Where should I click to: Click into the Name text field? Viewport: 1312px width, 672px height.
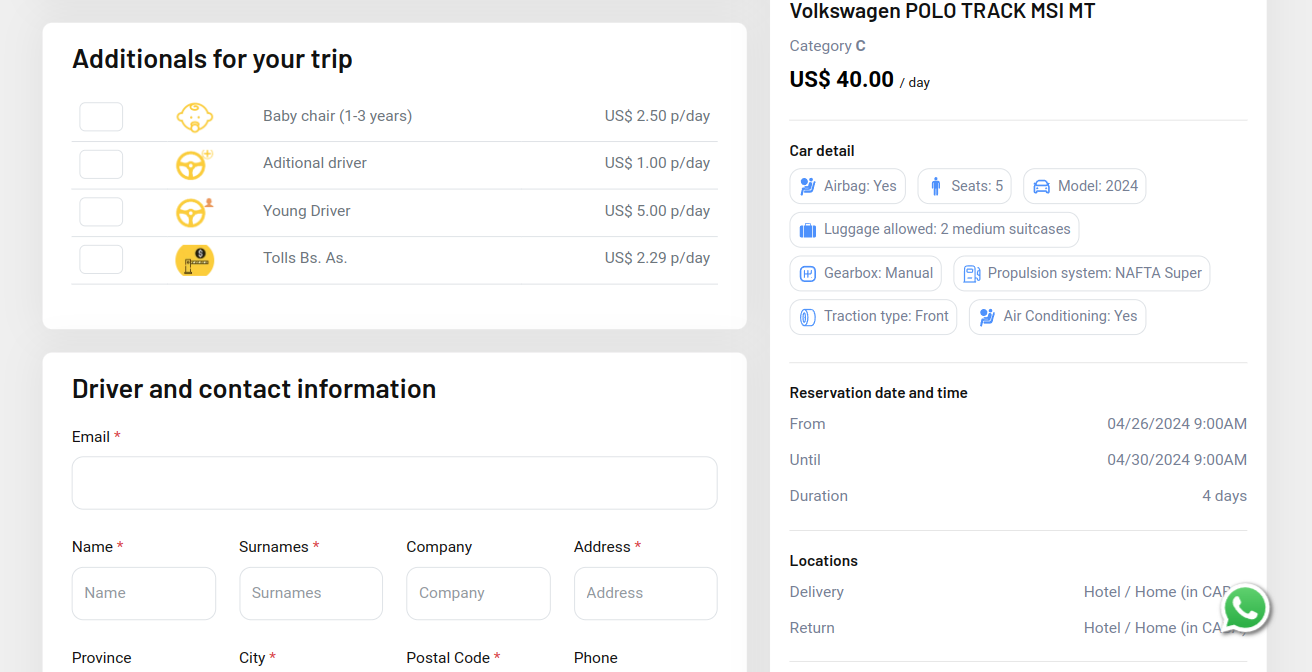pos(144,593)
